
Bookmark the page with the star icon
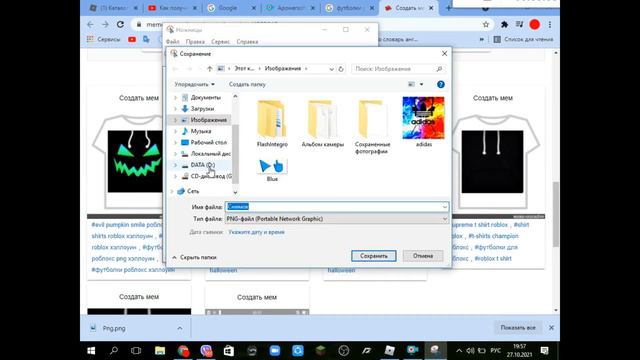(x=486, y=24)
